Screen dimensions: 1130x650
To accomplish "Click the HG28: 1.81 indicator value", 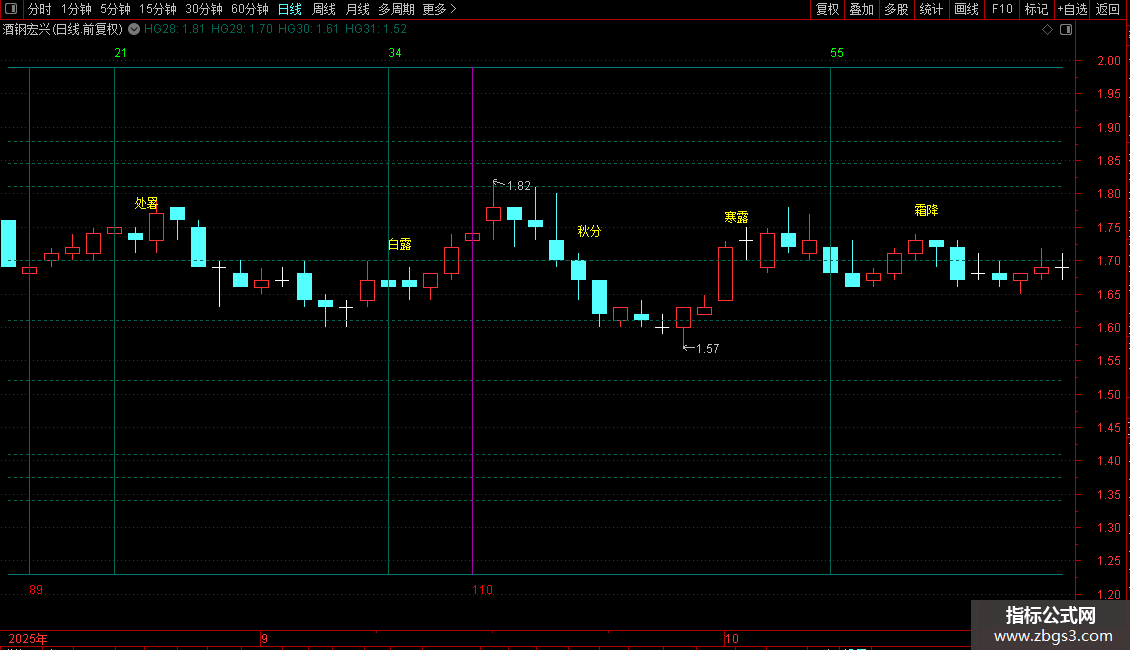I will (174, 29).
